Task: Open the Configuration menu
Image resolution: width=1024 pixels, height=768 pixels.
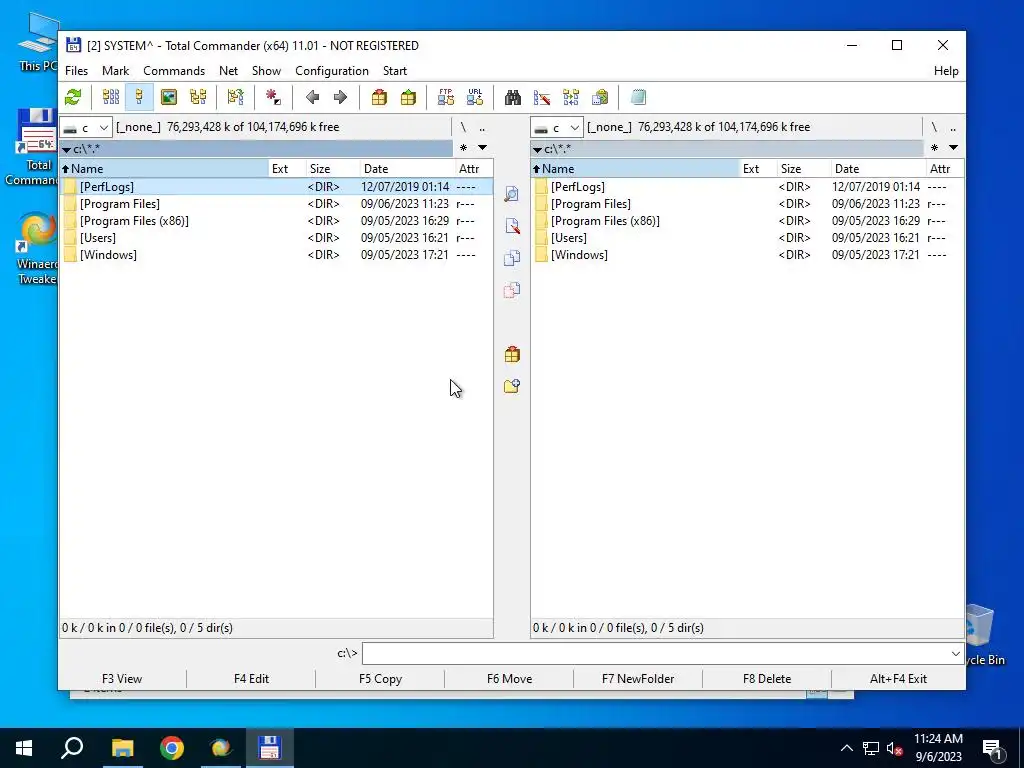Action: click(332, 71)
